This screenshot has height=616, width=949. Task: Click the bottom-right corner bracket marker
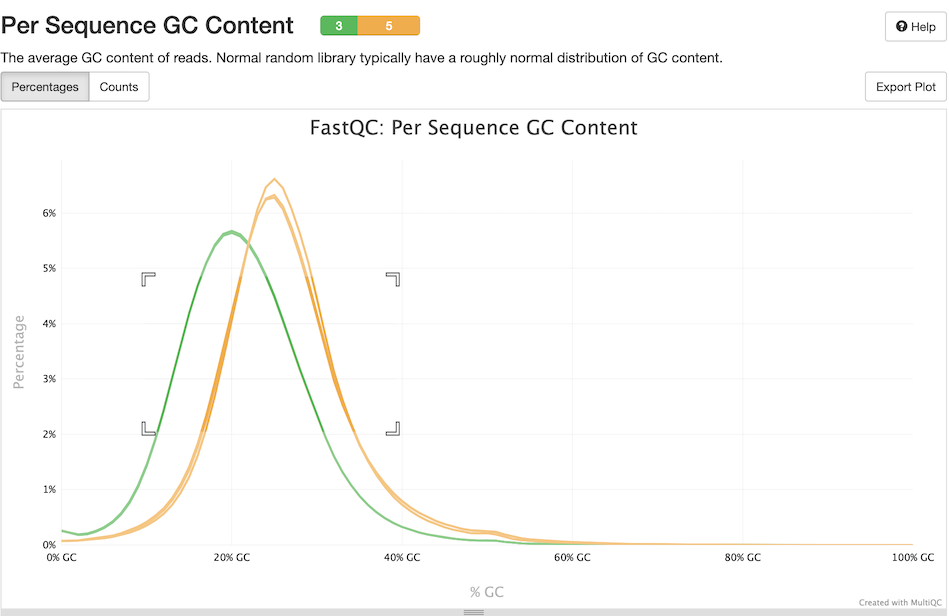tap(393, 429)
